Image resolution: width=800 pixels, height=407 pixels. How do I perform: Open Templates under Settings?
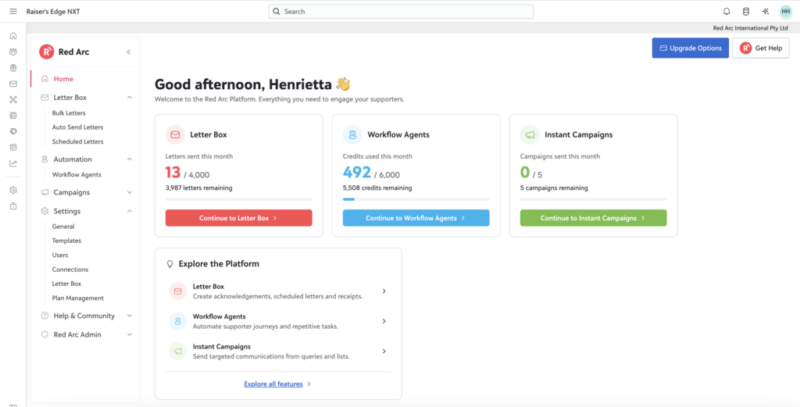[66, 241]
